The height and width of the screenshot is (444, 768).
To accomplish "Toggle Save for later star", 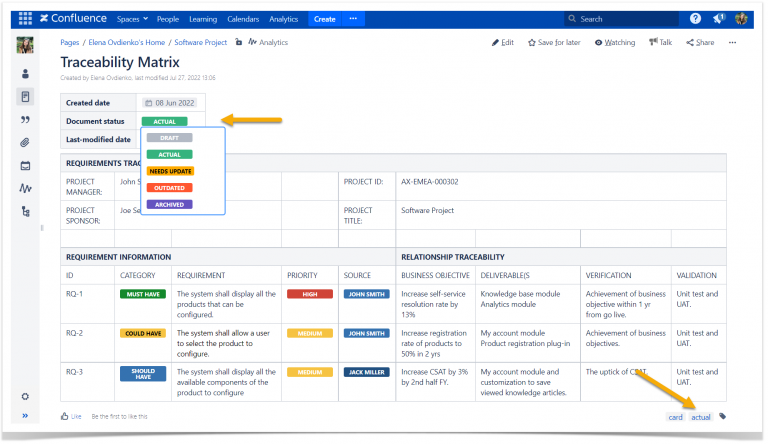I will (x=554, y=43).
